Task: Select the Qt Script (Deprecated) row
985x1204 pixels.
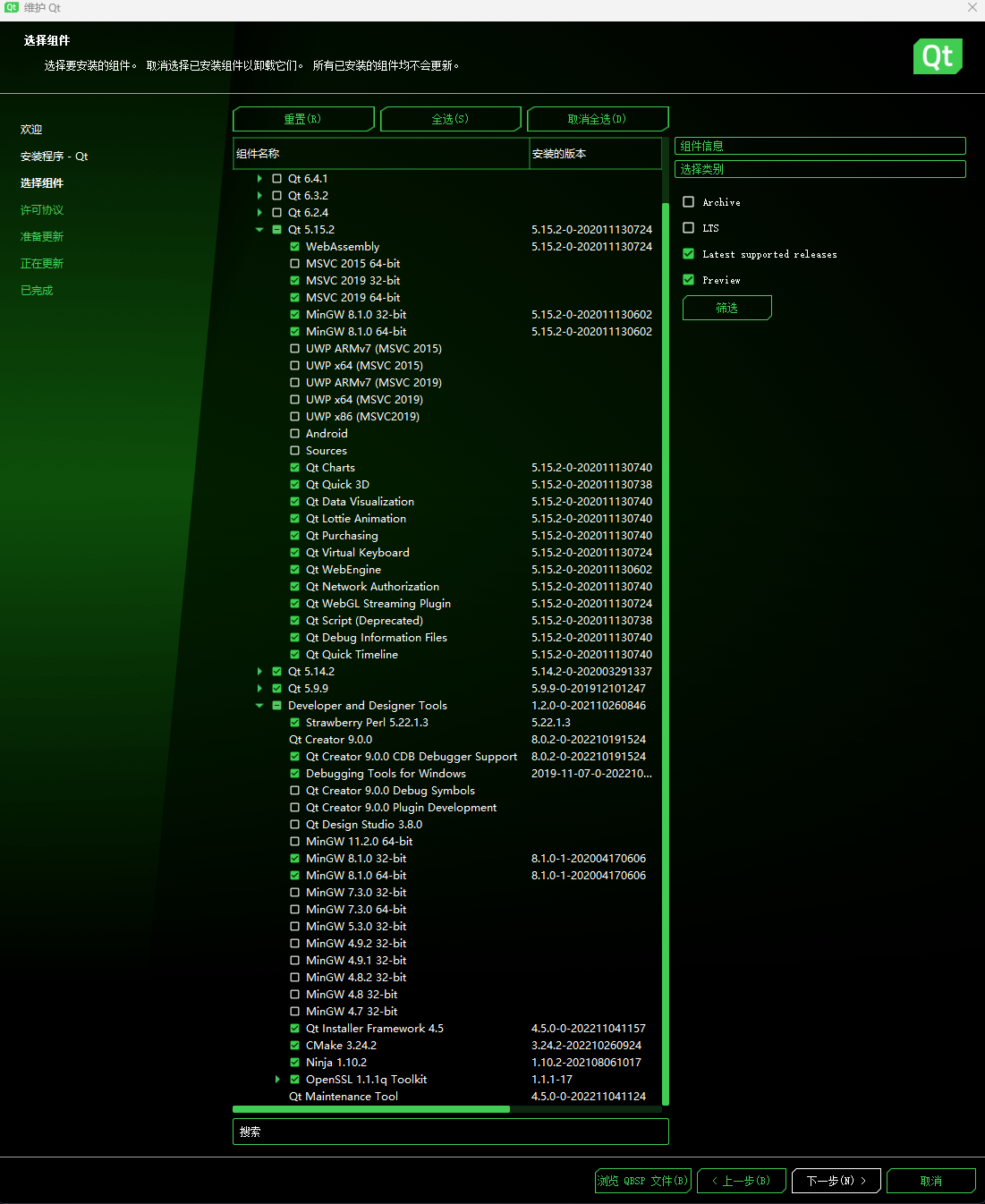Action: [447, 621]
